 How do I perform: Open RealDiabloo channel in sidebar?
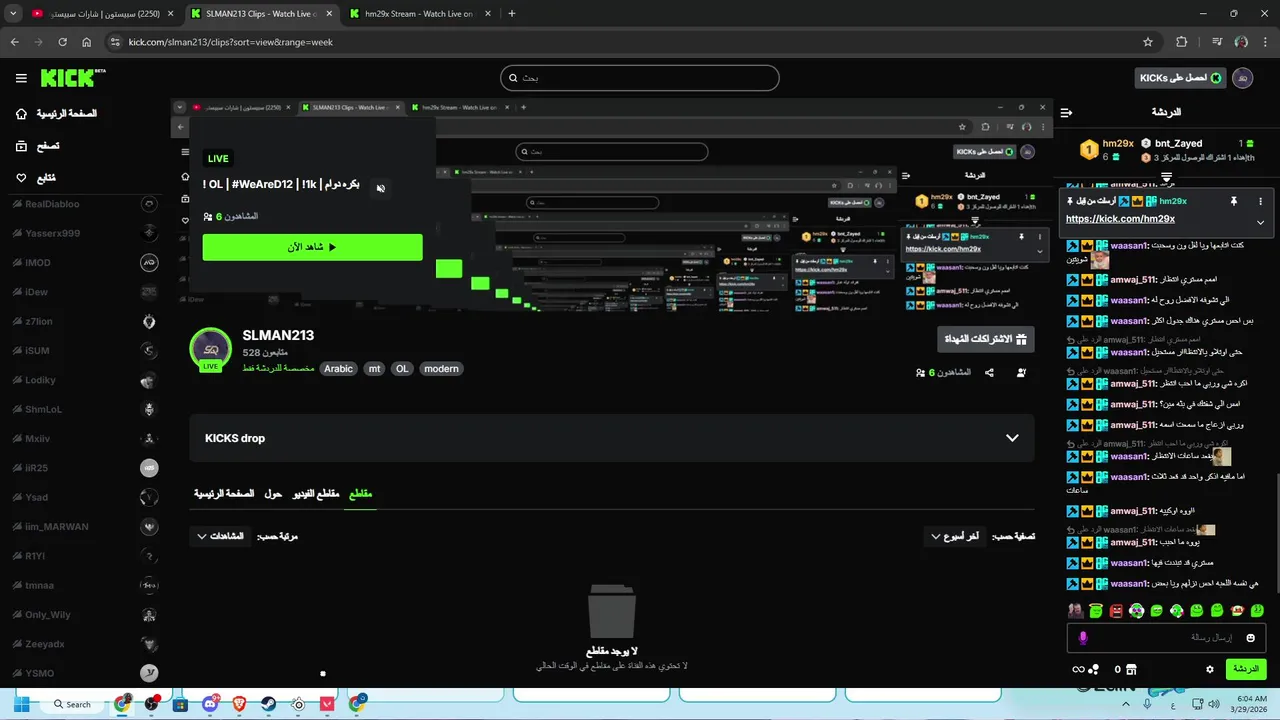click(x=85, y=204)
